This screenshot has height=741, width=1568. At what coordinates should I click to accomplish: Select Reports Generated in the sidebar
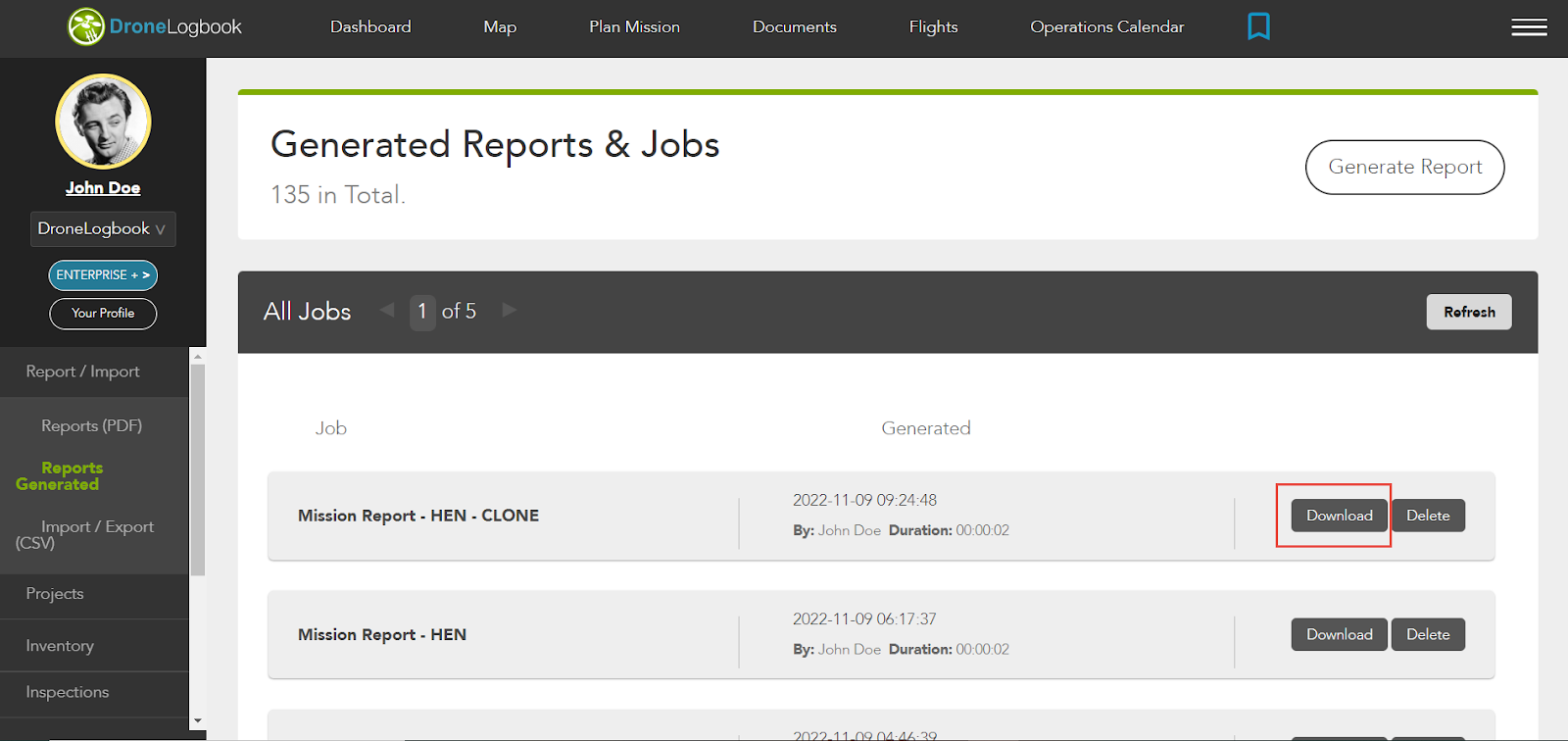[59, 476]
